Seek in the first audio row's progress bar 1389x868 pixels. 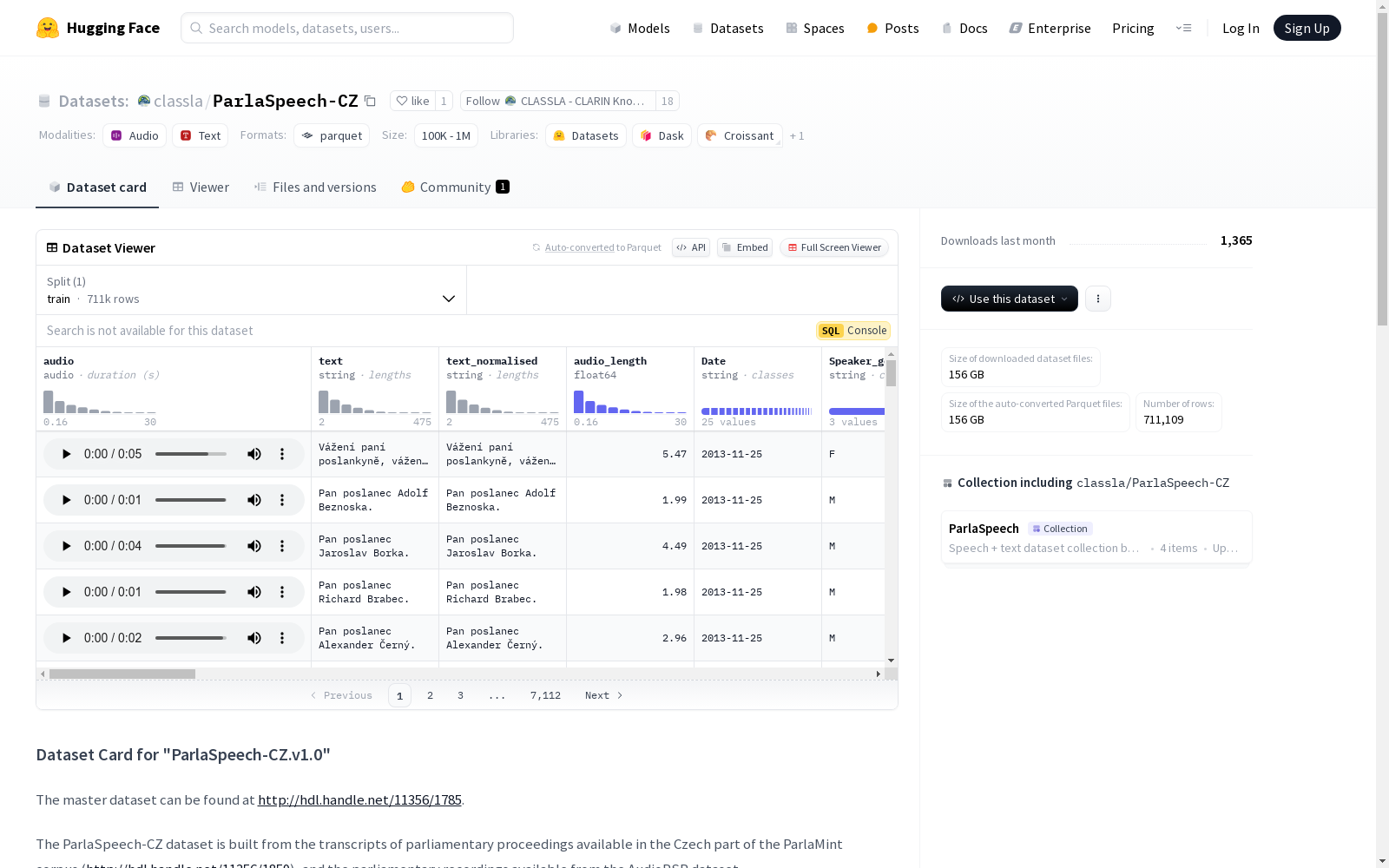(x=191, y=454)
